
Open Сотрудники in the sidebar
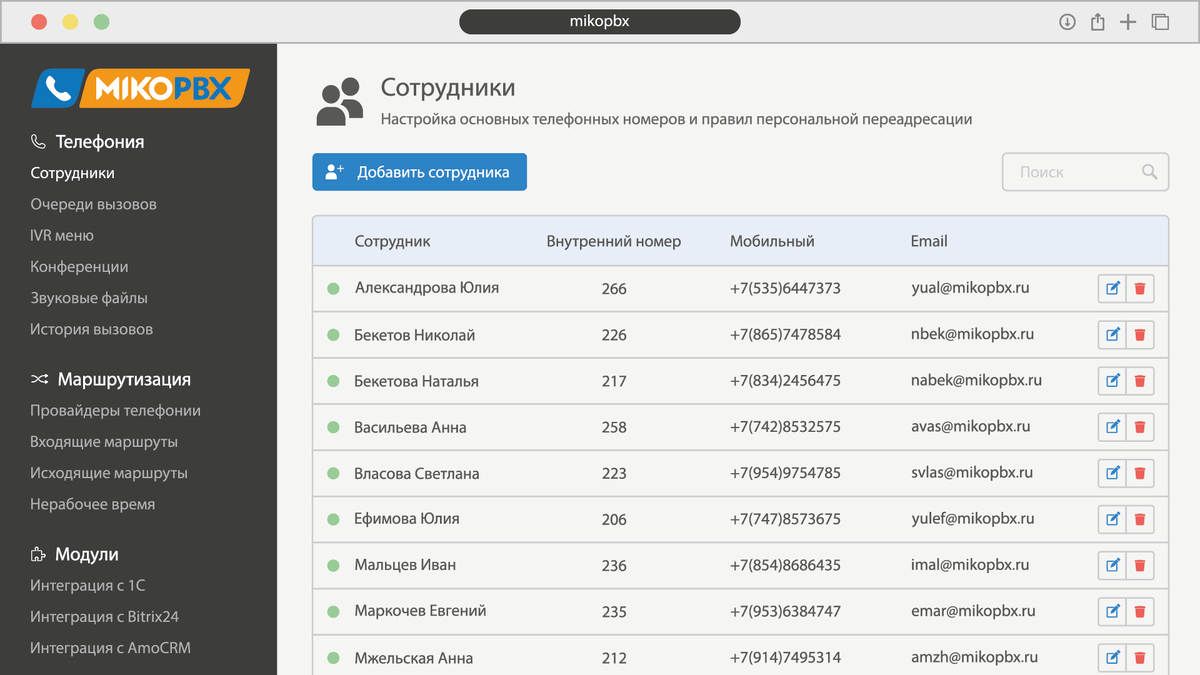[x=72, y=173]
